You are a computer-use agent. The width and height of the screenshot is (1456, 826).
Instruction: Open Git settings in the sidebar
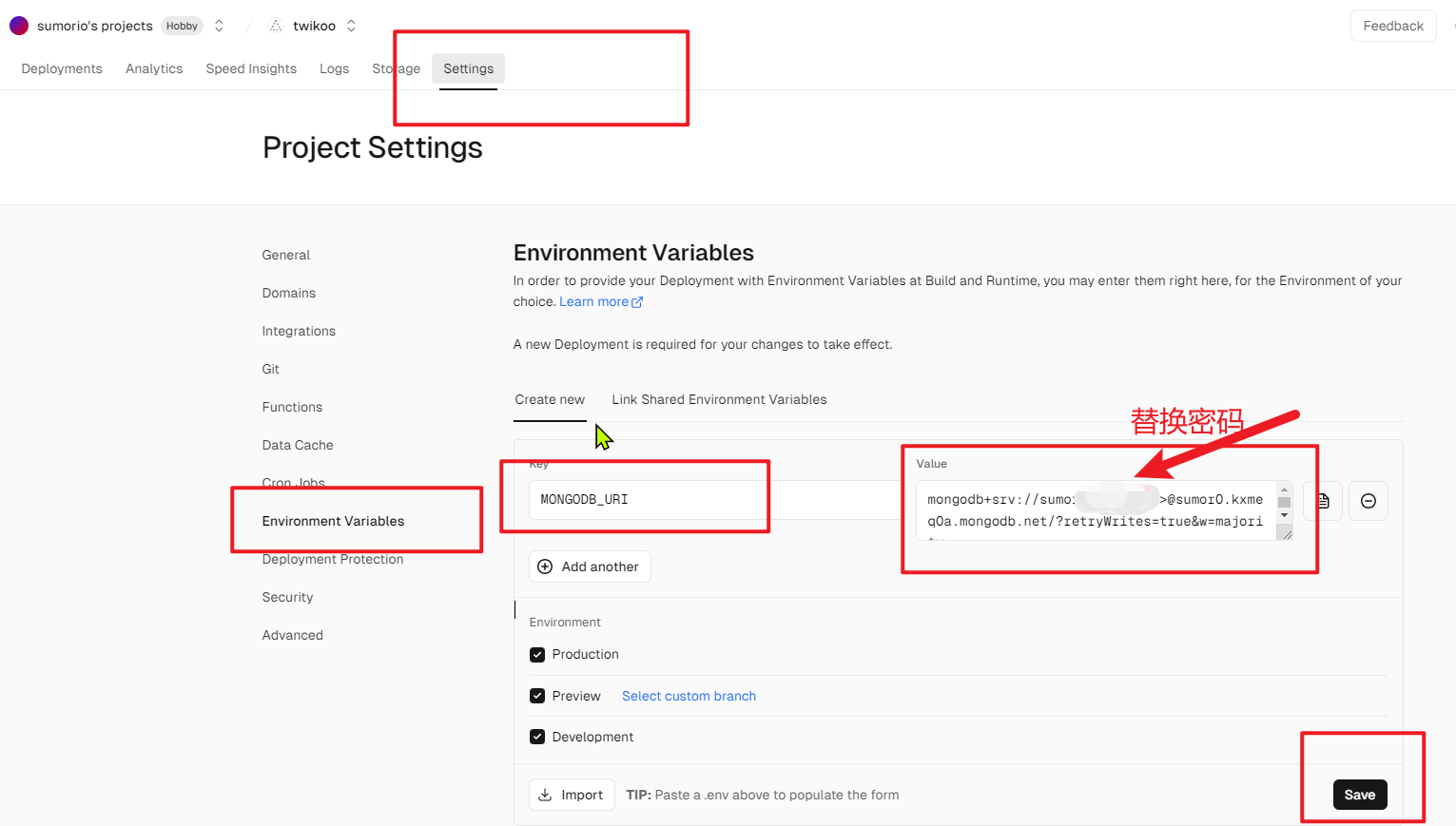click(x=271, y=369)
